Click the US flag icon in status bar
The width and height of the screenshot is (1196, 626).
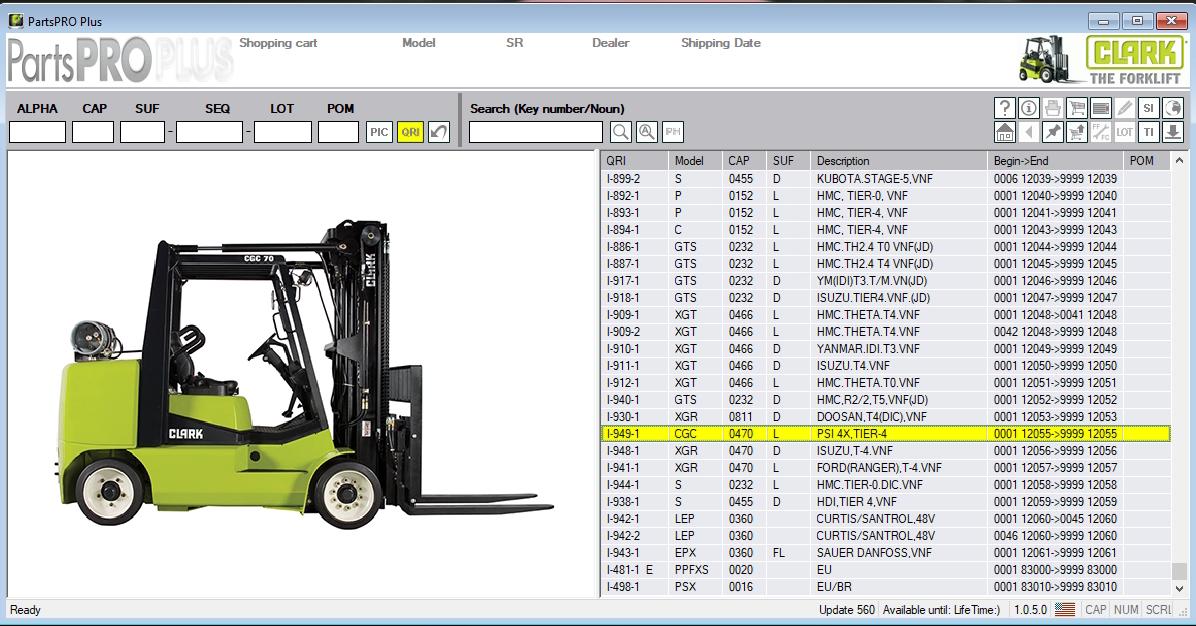(1065, 609)
